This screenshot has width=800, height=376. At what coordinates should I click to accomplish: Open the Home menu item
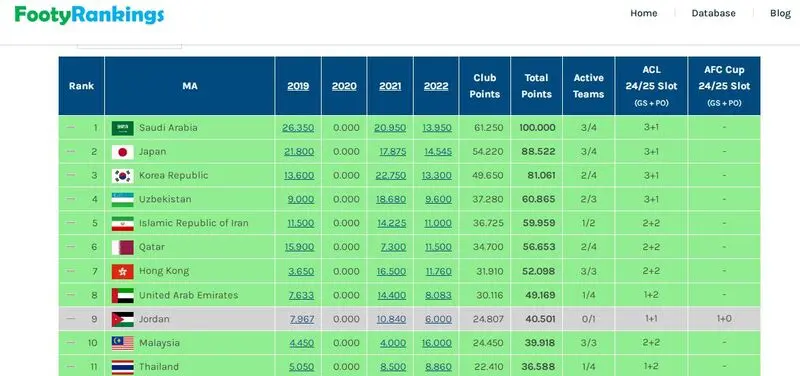tap(643, 13)
